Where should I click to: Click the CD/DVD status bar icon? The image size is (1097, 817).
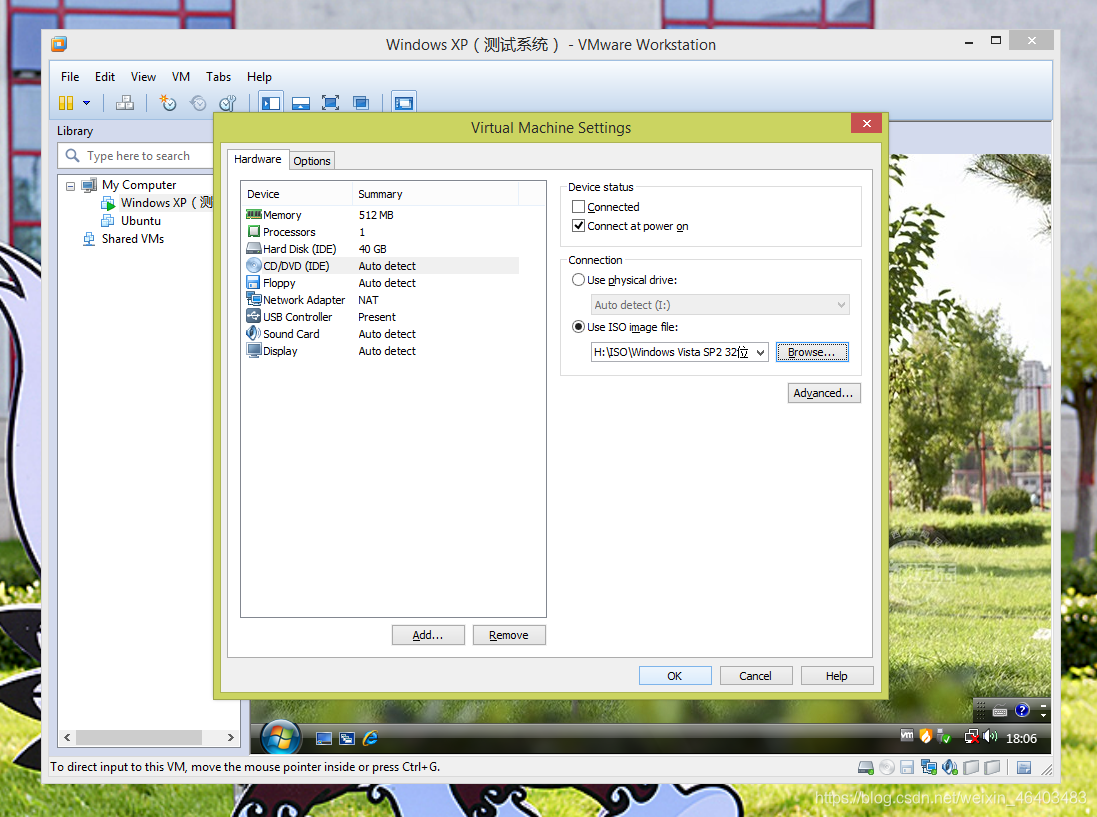coord(887,767)
